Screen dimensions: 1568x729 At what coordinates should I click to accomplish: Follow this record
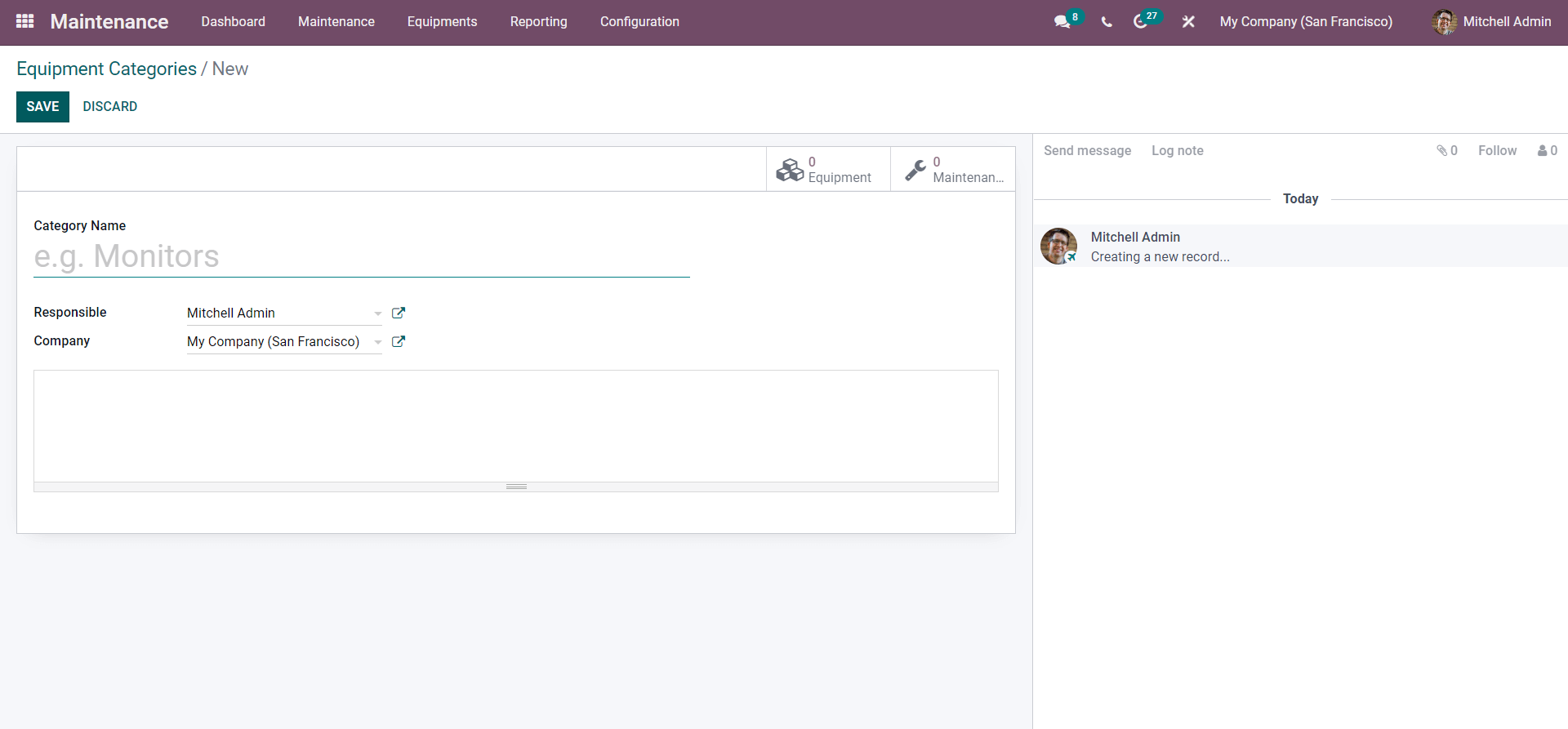pos(1497,150)
